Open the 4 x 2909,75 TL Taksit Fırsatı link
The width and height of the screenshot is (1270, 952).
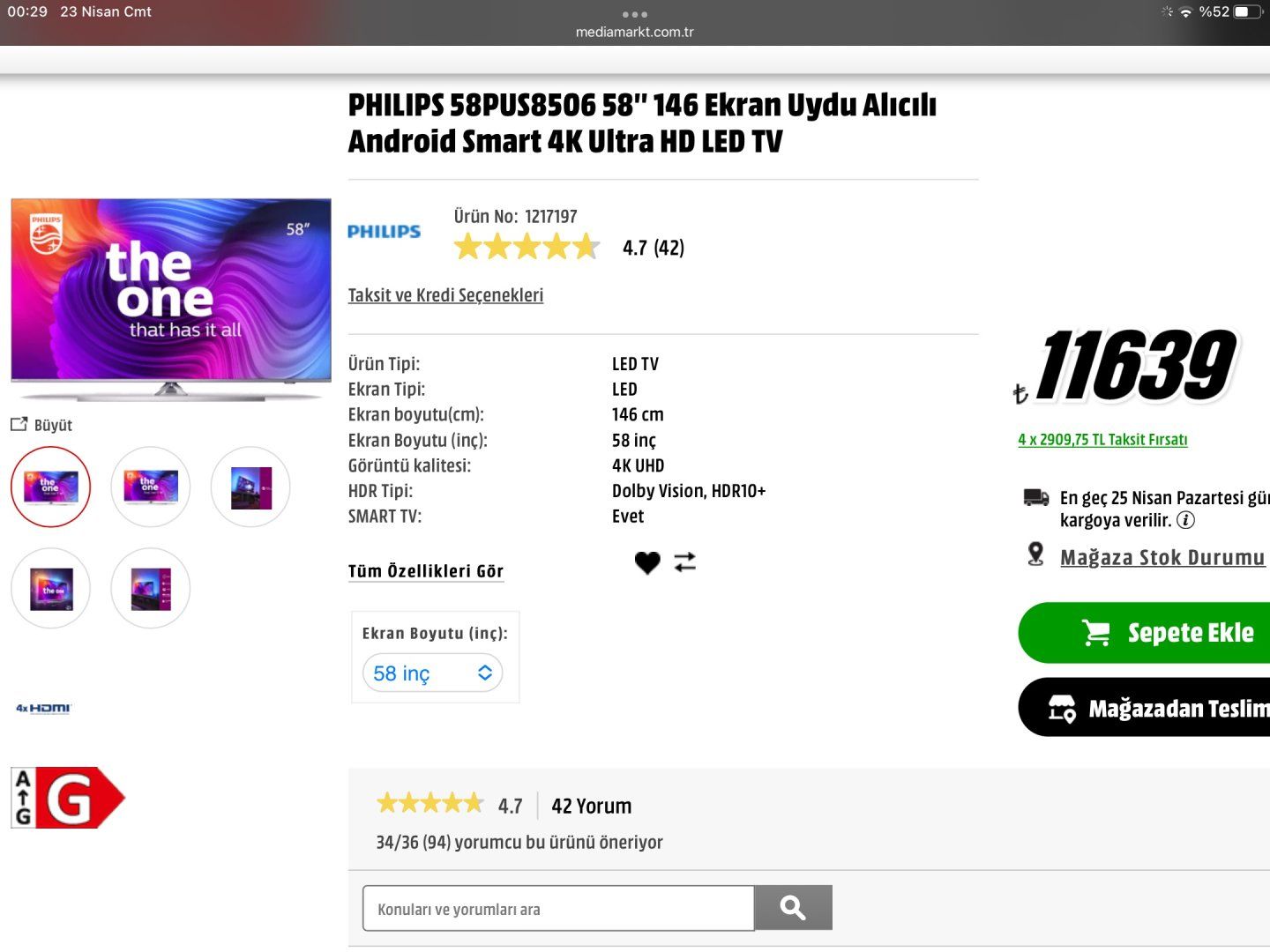coord(1102,440)
